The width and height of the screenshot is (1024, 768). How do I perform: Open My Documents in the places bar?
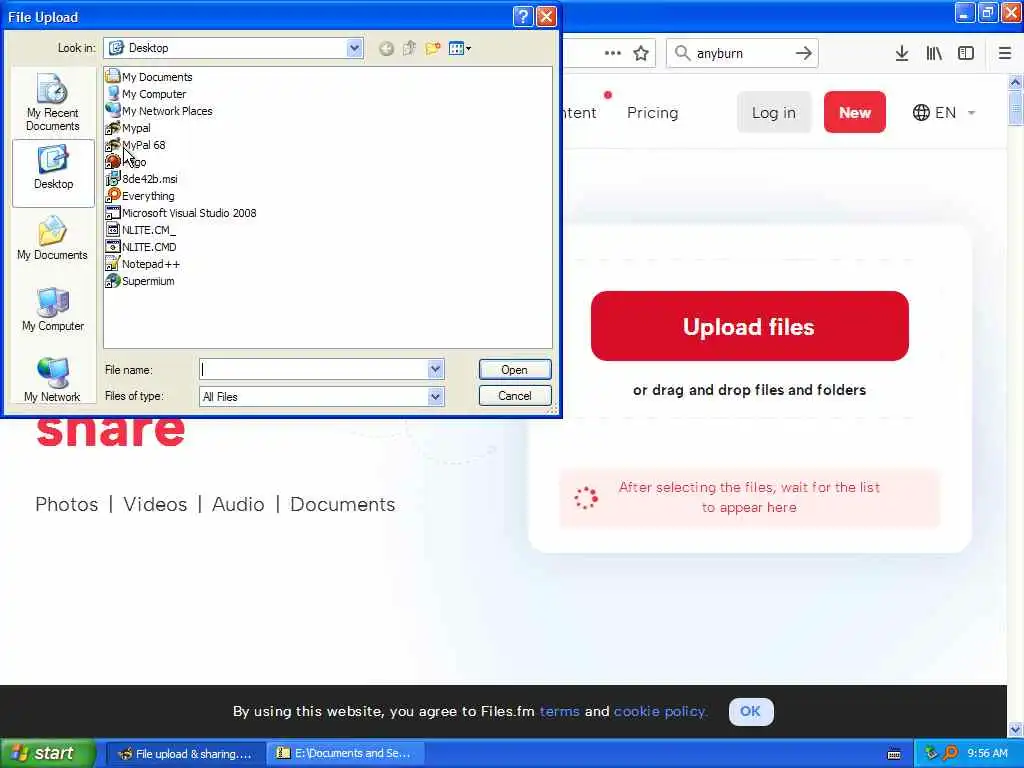(x=53, y=238)
